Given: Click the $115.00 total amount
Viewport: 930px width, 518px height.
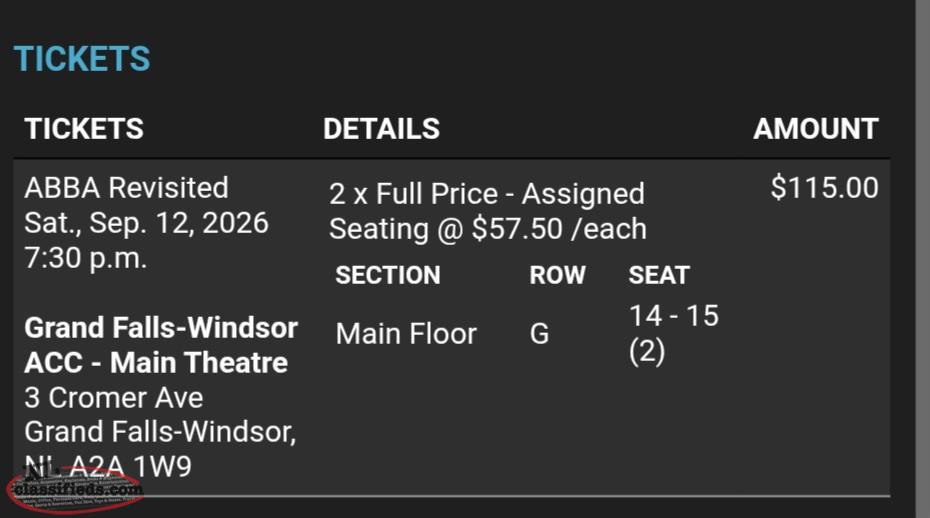Looking at the screenshot, I should pos(824,188).
